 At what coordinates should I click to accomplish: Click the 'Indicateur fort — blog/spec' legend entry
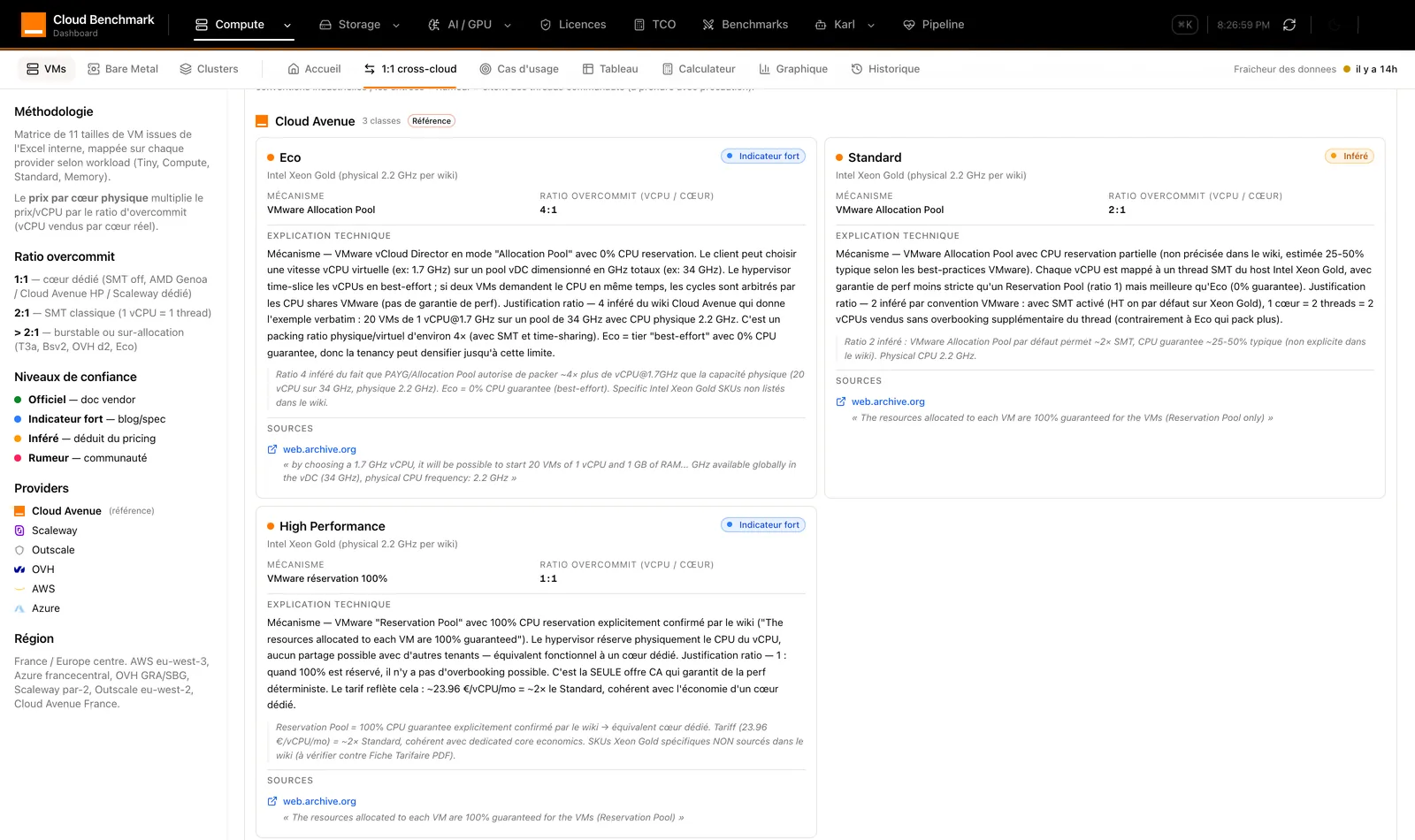pyautogui.click(x=90, y=419)
